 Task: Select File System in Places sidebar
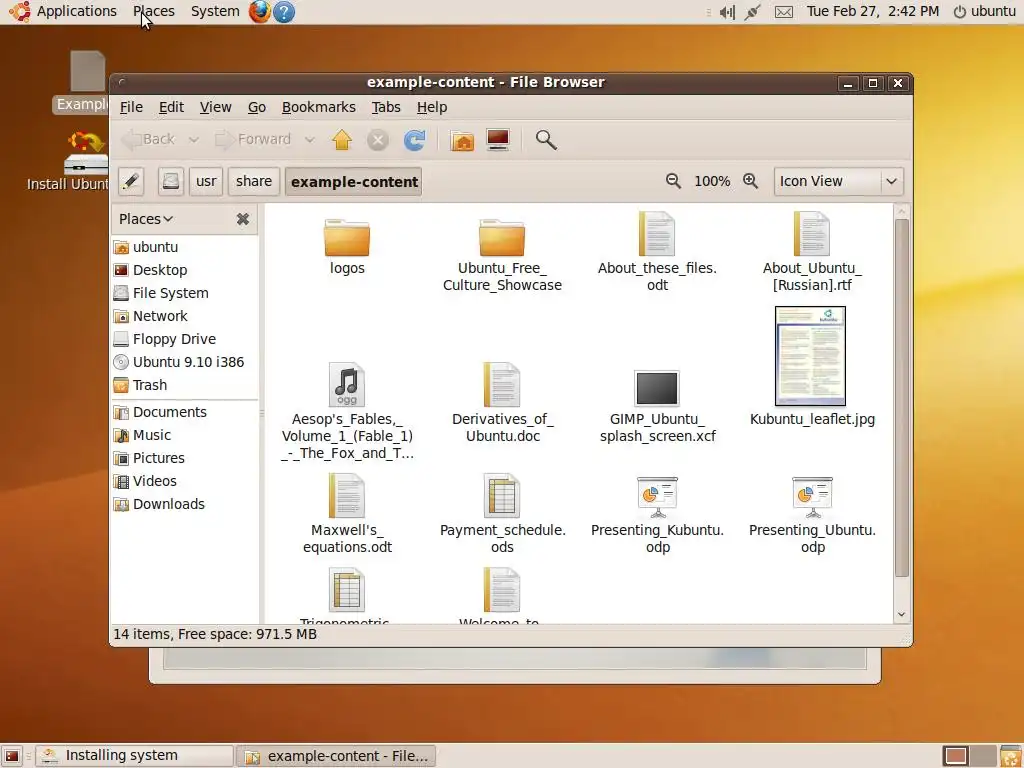point(185,293)
